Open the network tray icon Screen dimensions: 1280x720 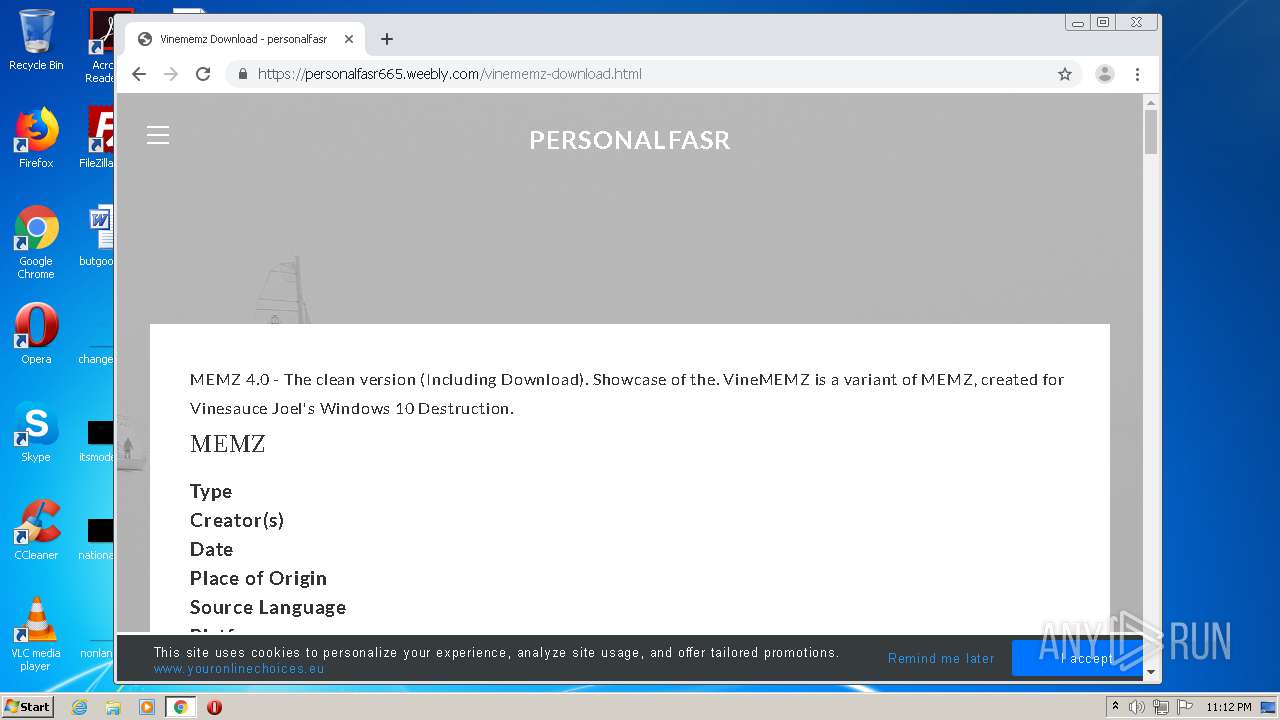[1161, 707]
